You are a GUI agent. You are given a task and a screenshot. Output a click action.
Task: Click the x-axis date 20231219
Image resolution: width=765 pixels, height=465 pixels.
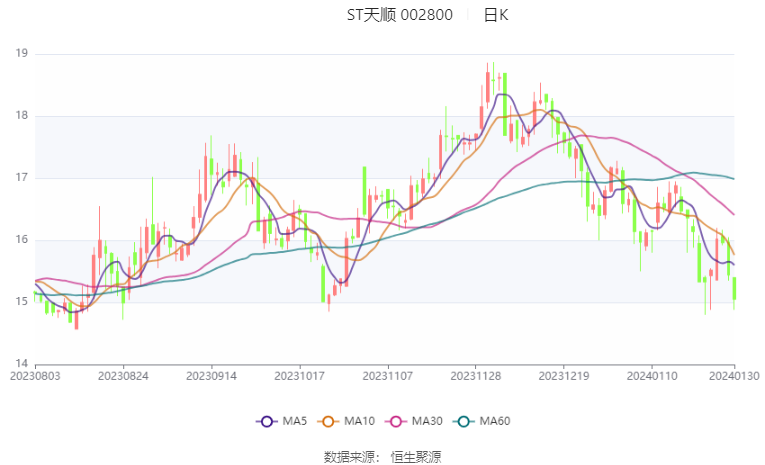[x=564, y=376]
